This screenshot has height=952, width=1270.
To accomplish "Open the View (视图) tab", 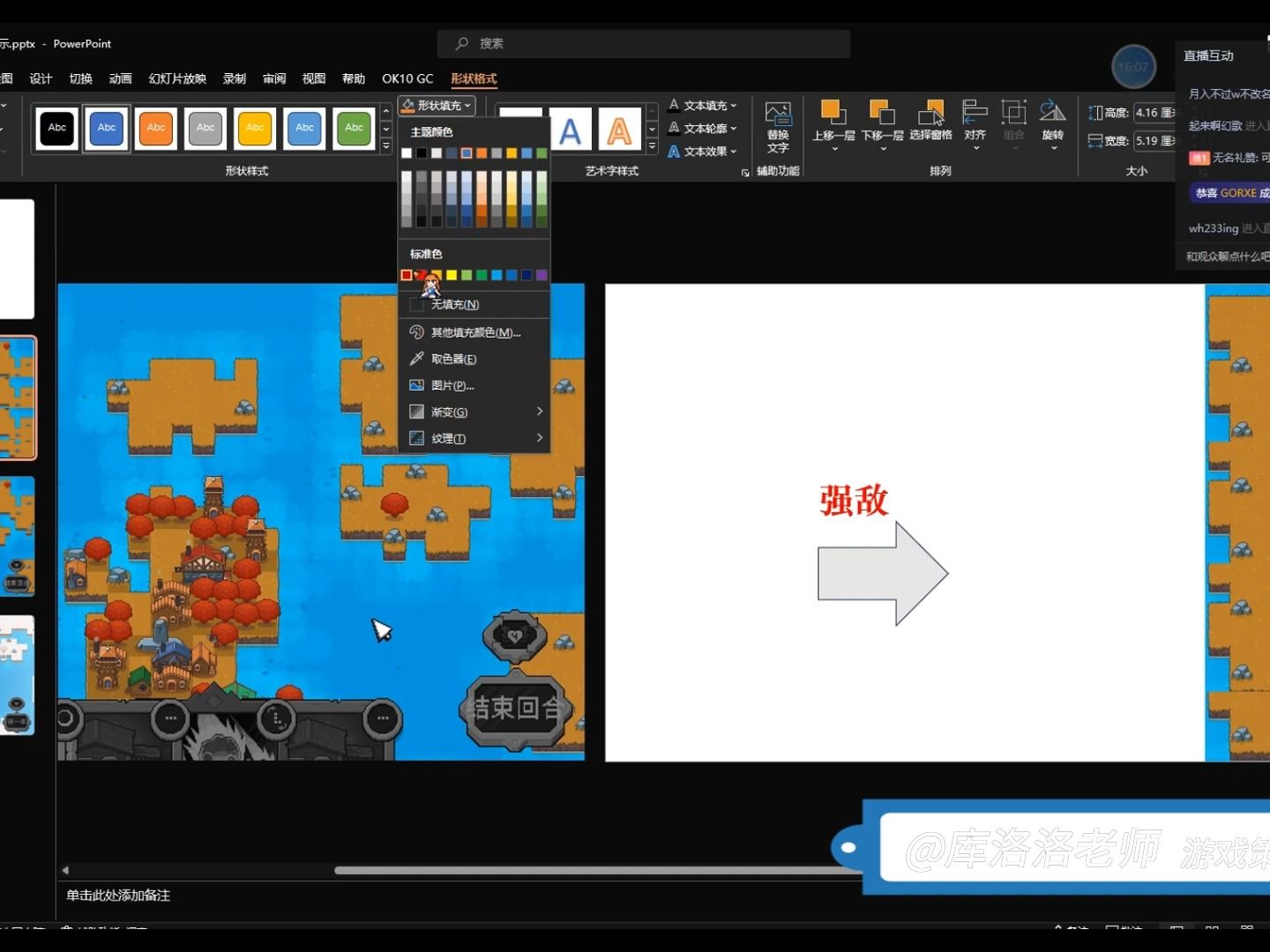I will [x=314, y=78].
